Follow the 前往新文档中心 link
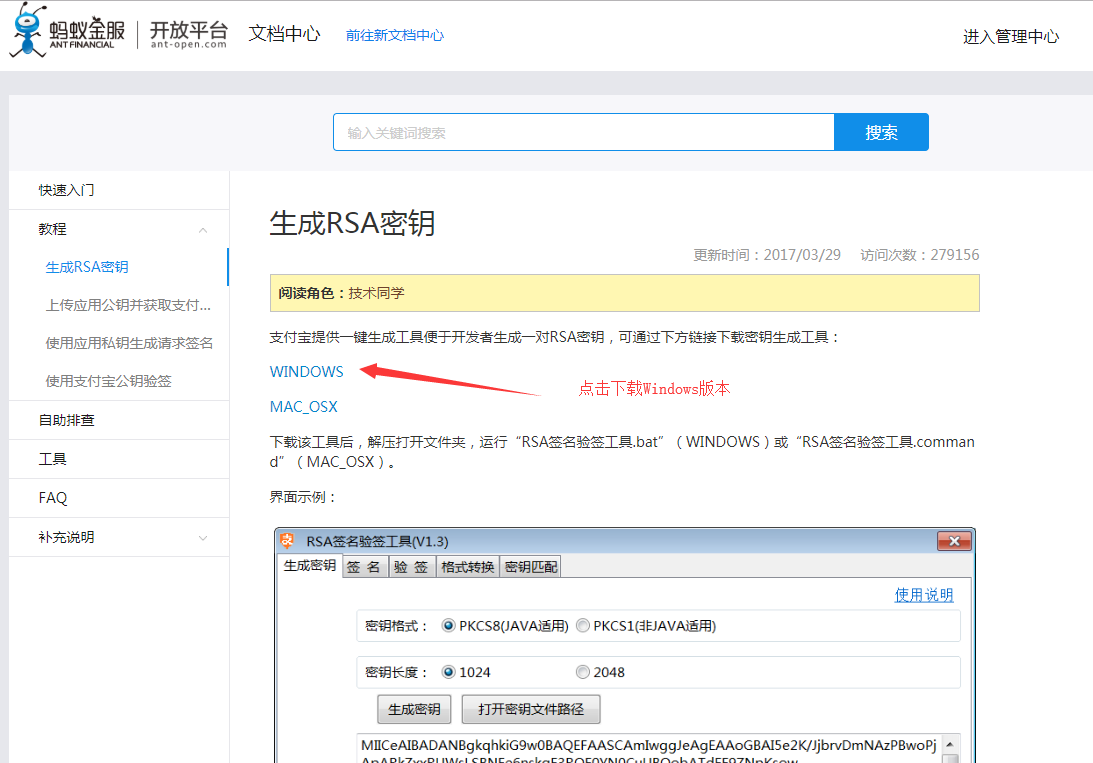Screen dimensions: 1093x763 point(395,36)
